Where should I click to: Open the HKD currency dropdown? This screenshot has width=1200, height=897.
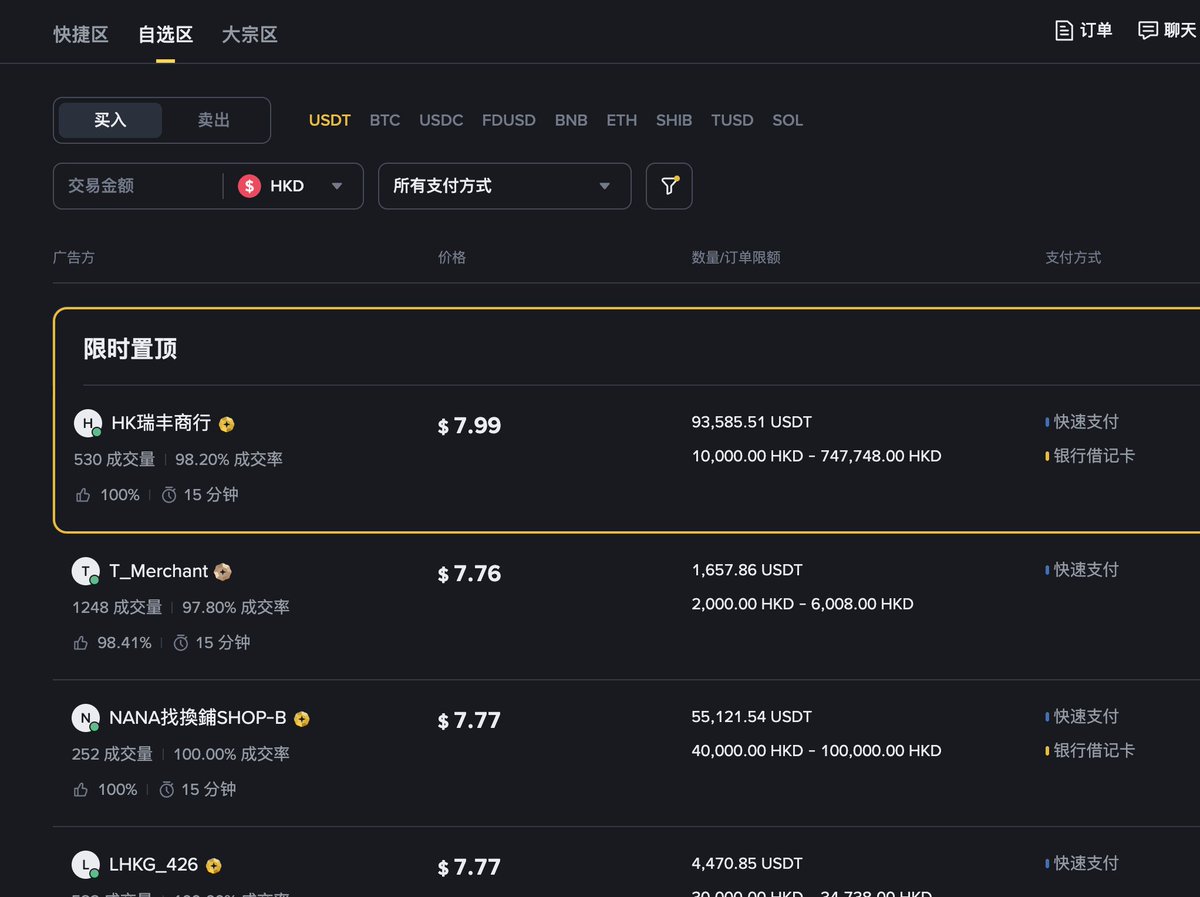pos(291,186)
